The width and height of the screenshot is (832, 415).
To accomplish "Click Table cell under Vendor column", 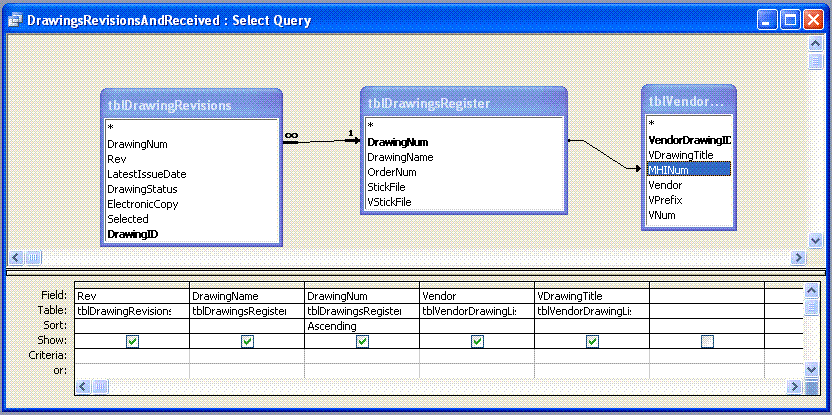I will 477,310.
